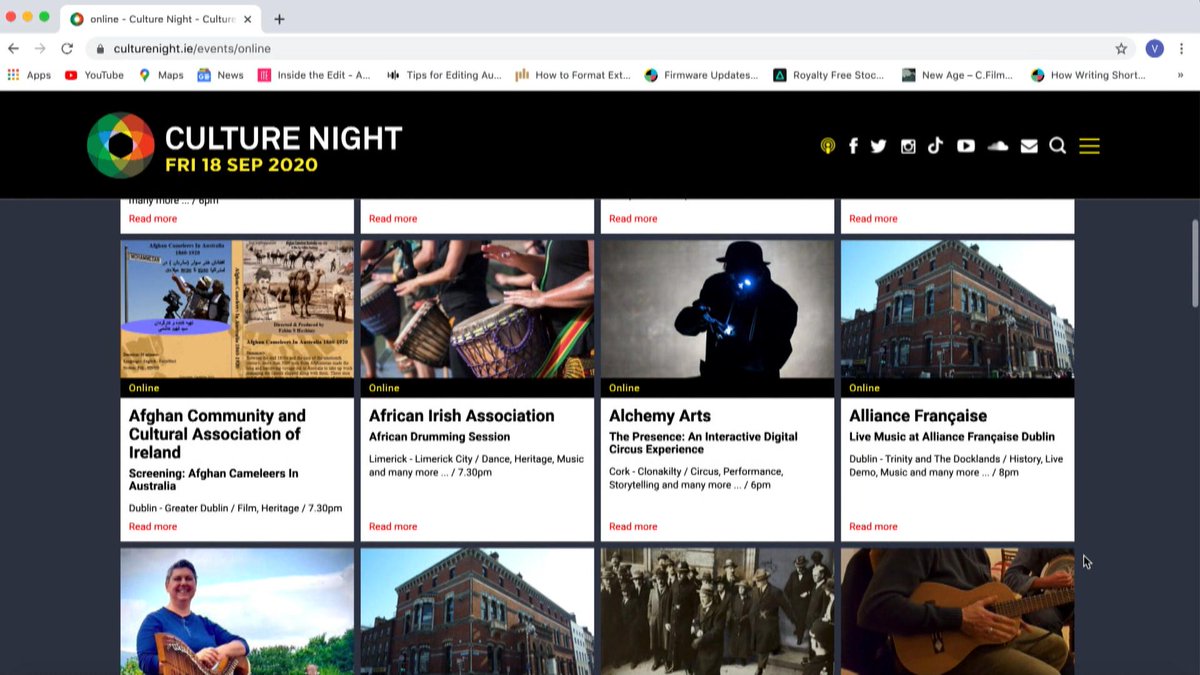Open thumbnail of woman with harp

[237, 611]
